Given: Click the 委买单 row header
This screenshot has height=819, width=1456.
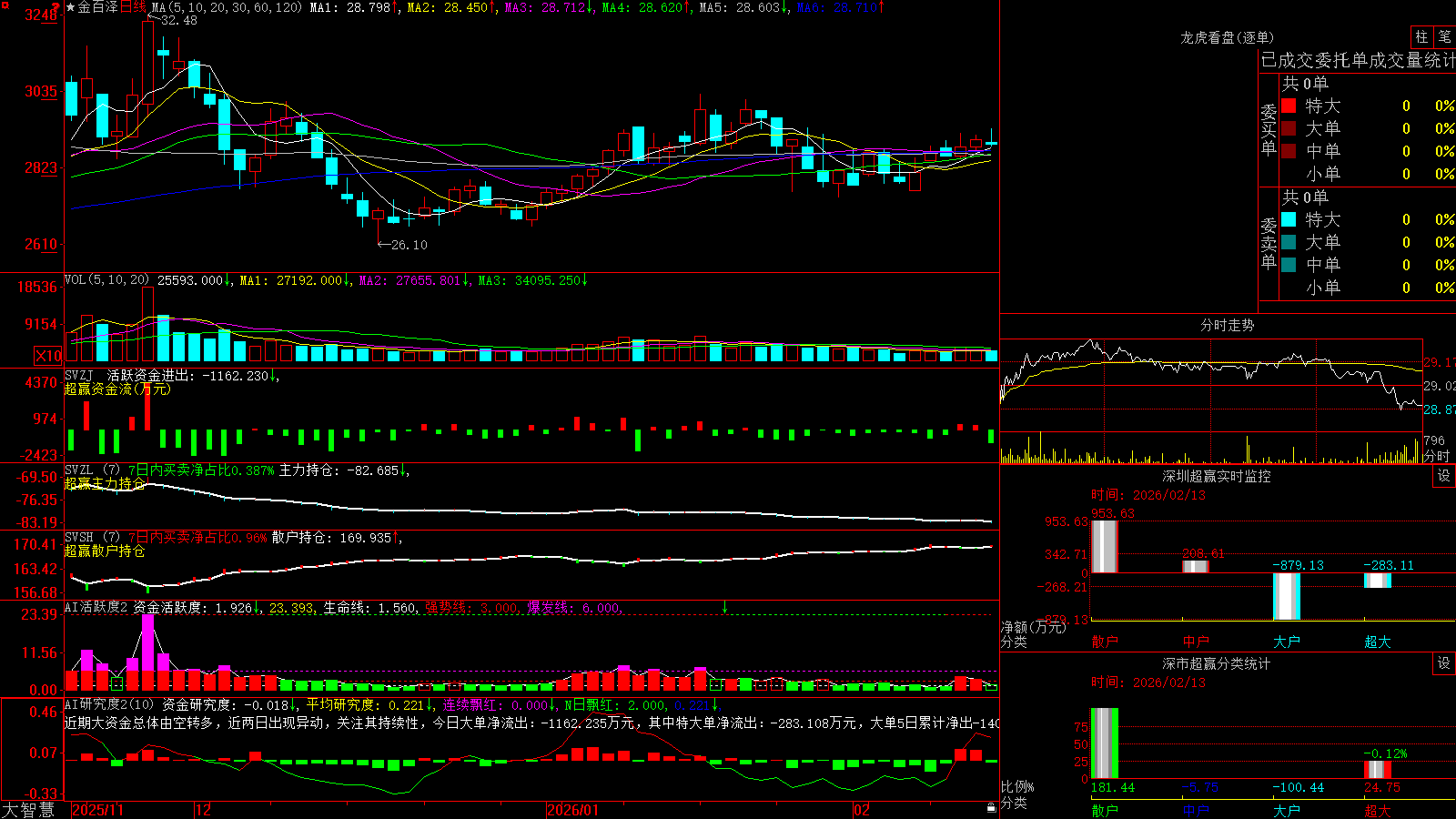Looking at the screenshot, I should coord(1269,130).
